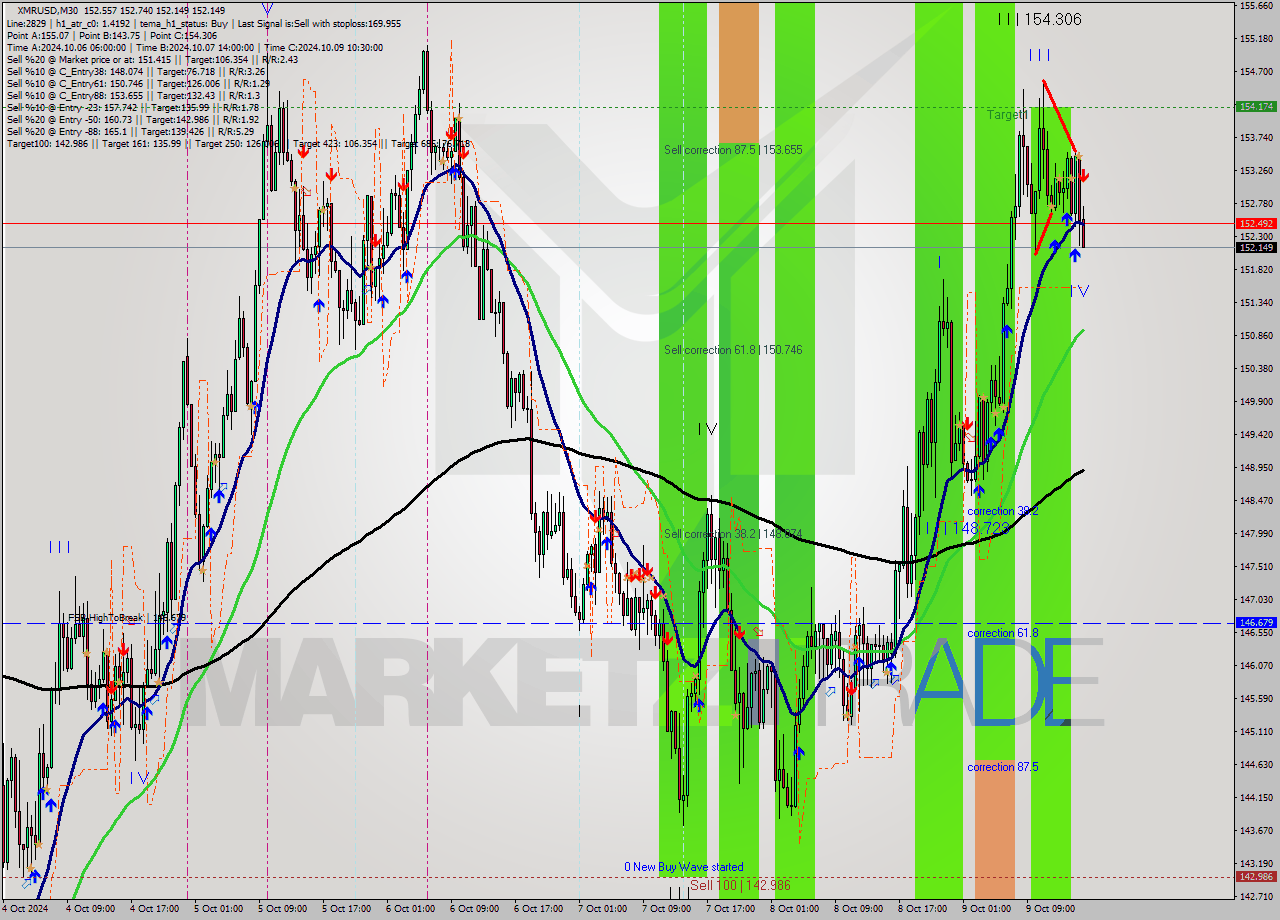The width and height of the screenshot is (1280, 920).
Task: Click the 155.180 price axis value
Action: (1256, 39)
